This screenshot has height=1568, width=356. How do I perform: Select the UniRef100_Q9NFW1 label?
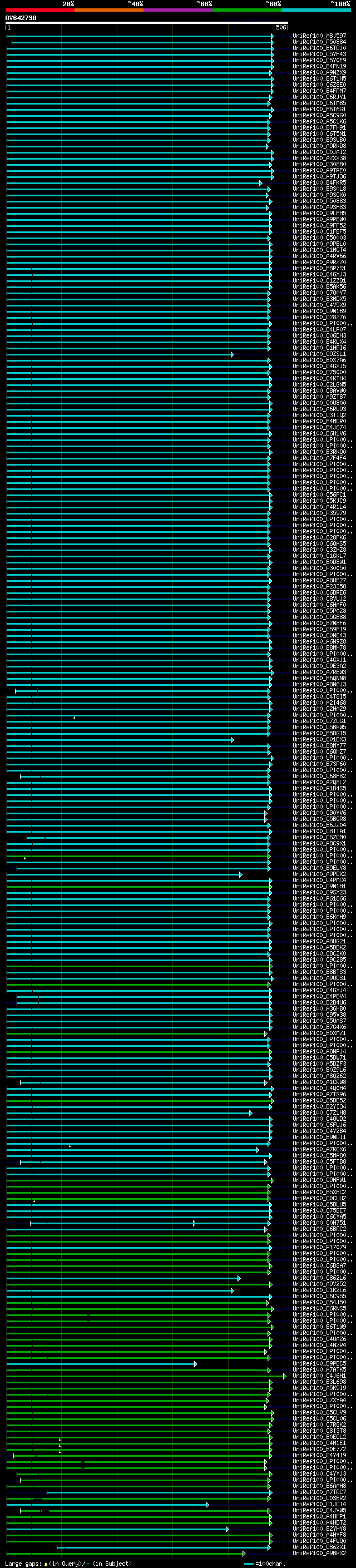319,1180
